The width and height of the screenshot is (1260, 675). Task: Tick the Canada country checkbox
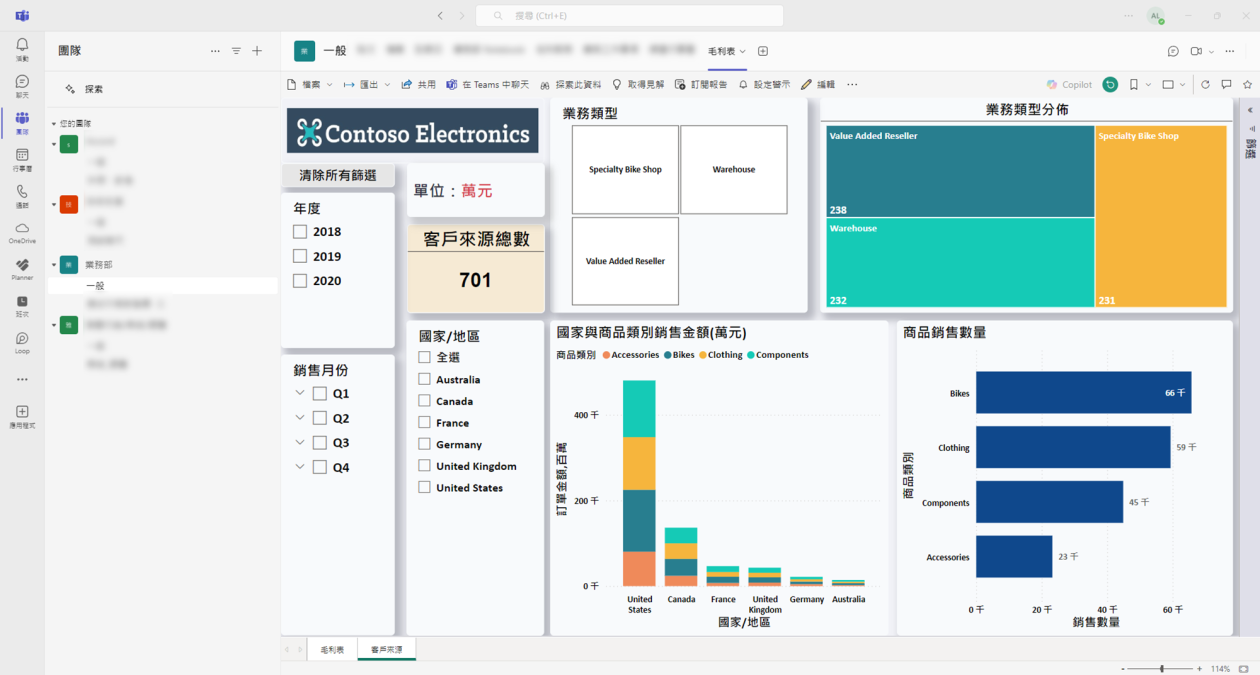click(x=425, y=401)
